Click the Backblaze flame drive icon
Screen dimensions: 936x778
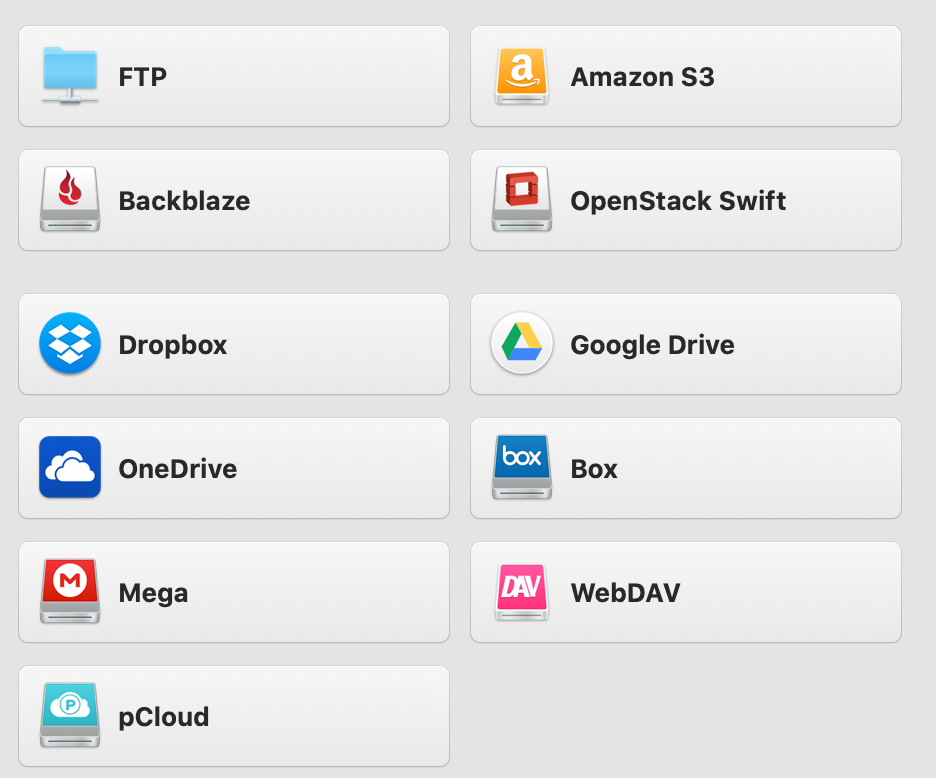point(70,199)
